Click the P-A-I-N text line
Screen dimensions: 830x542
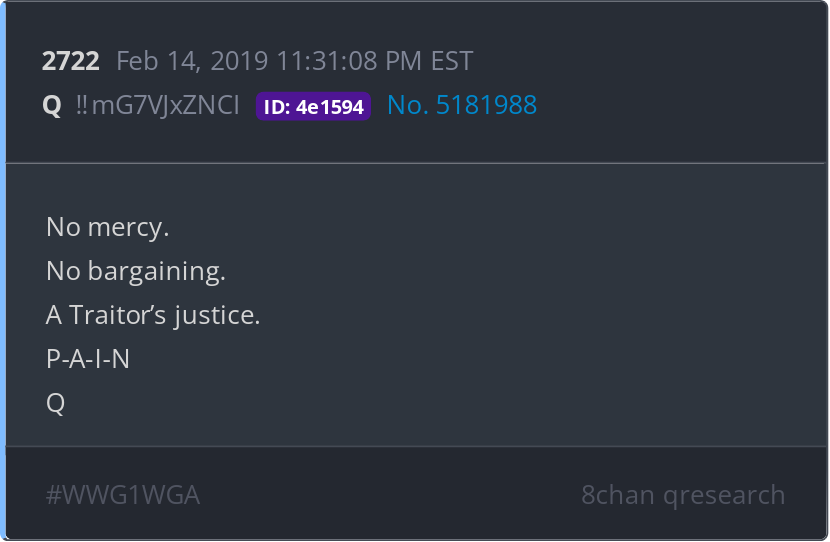(88, 359)
